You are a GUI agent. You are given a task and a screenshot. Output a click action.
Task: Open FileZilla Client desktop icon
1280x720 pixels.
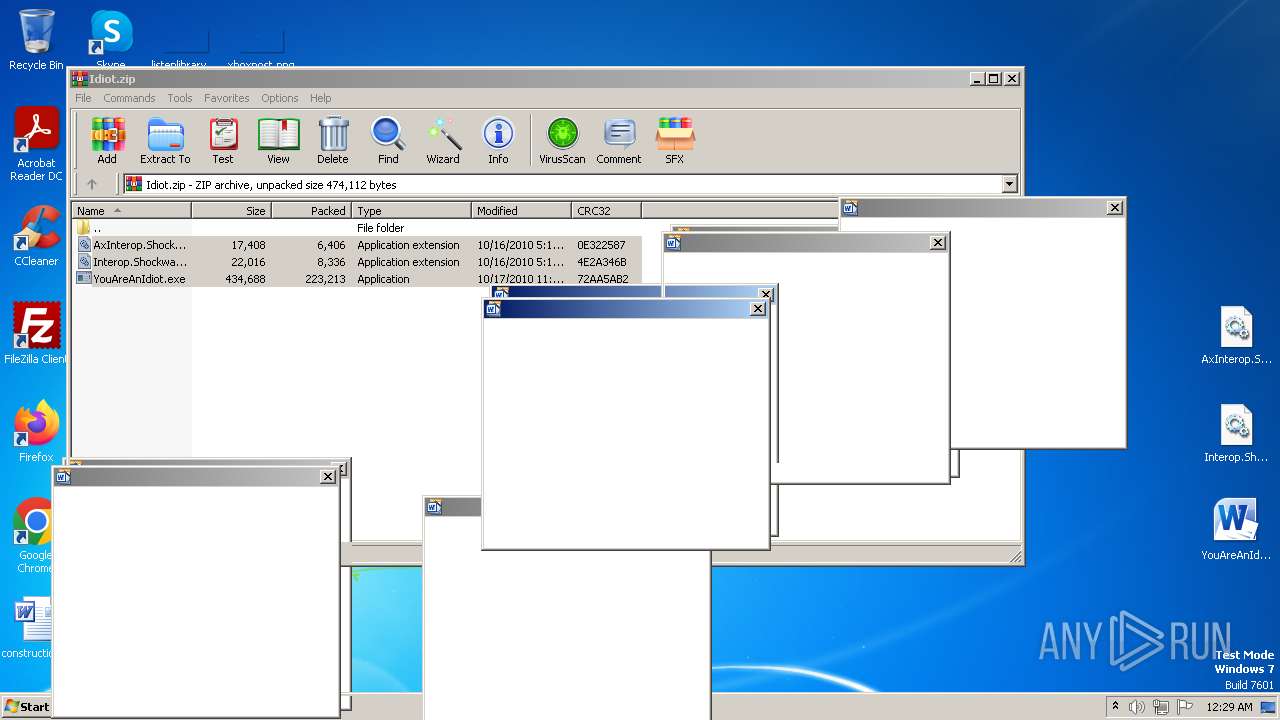pyautogui.click(x=36, y=334)
